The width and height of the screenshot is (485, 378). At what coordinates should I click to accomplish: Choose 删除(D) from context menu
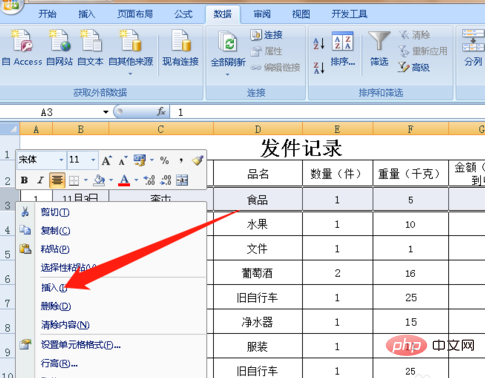(56, 306)
